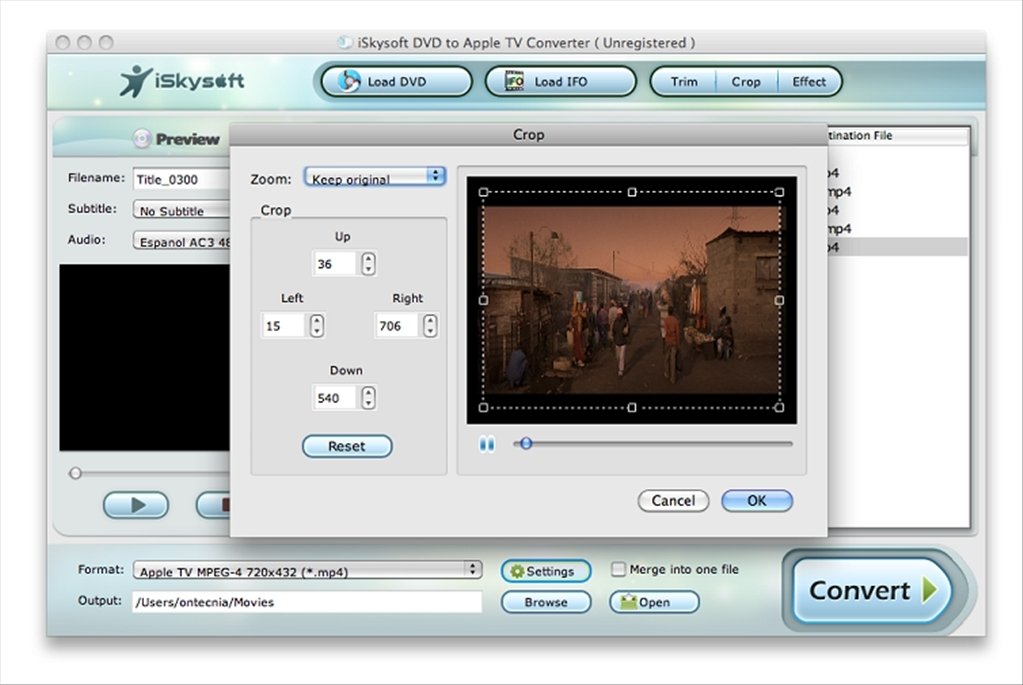Image resolution: width=1023 pixels, height=685 pixels.
Task: Open the Trim tool
Action: (x=684, y=82)
